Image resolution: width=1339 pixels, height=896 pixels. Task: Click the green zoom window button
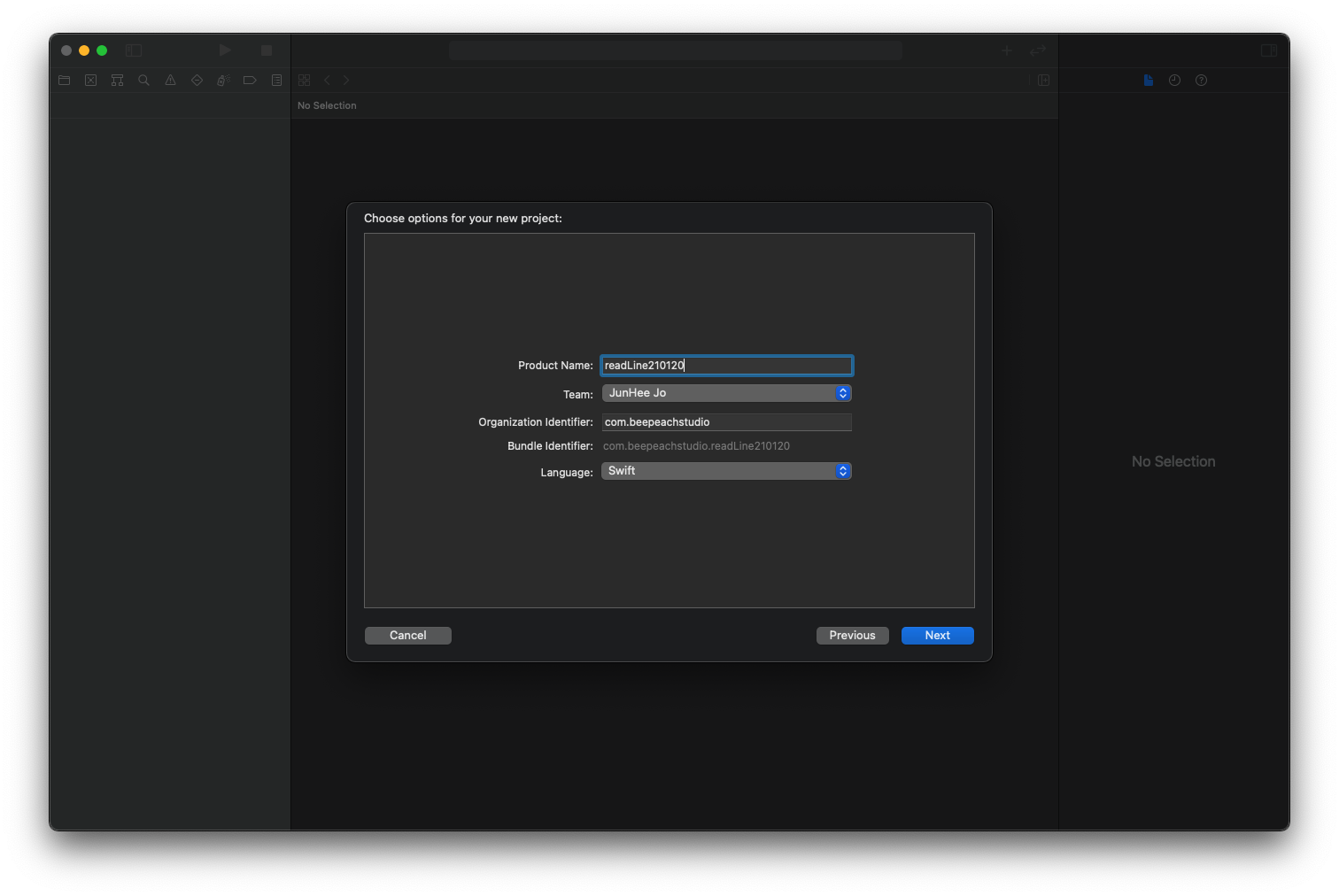(x=102, y=50)
